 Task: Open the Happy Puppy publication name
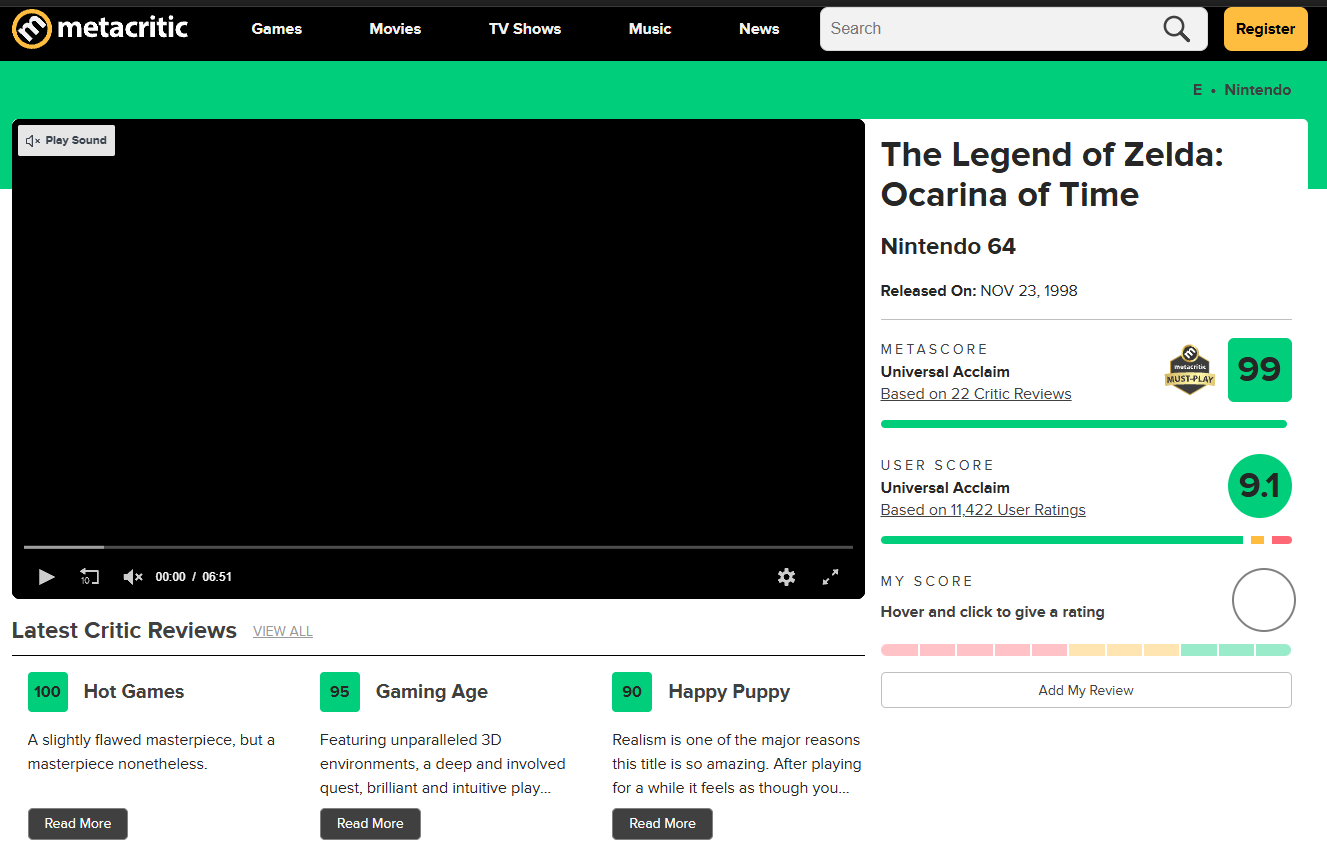pyautogui.click(x=729, y=692)
